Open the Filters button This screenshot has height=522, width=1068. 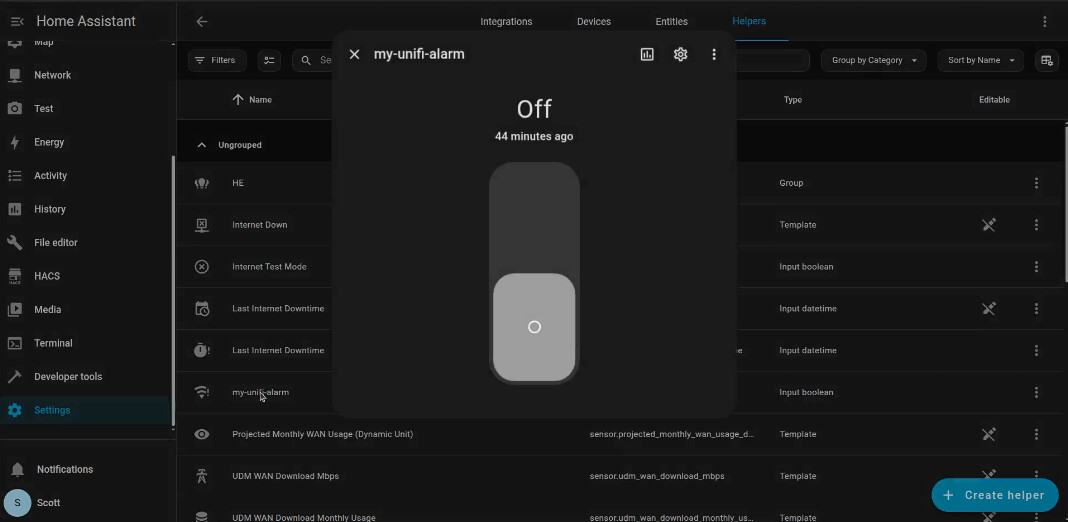[x=215, y=61]
